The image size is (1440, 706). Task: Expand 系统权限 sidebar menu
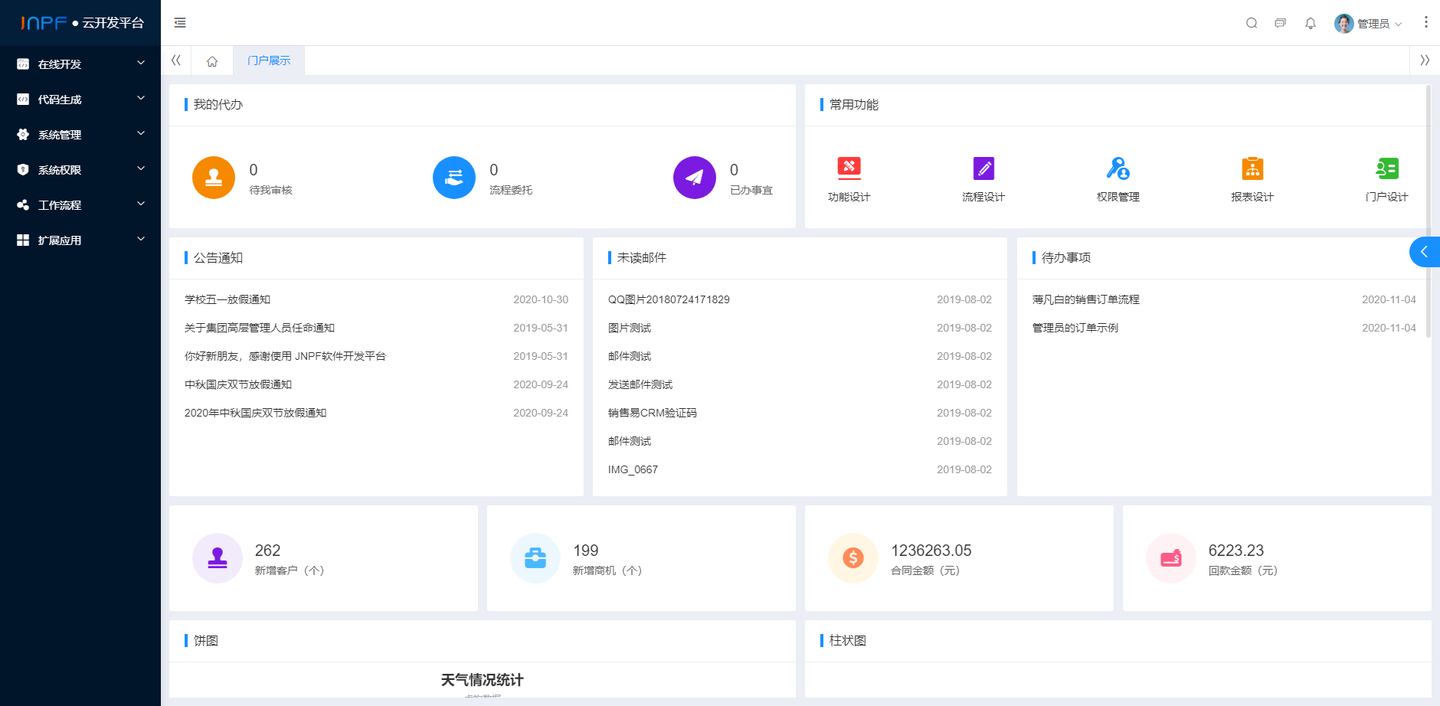tap(80, 170)
